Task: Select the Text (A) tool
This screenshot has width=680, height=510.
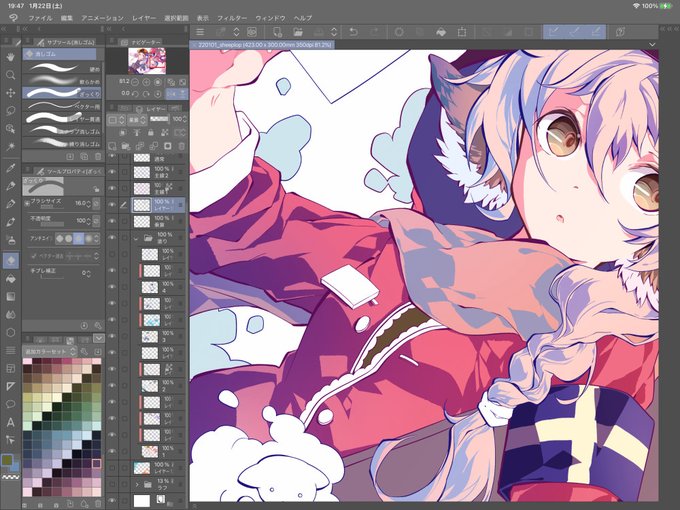Action: coord(10,422)
